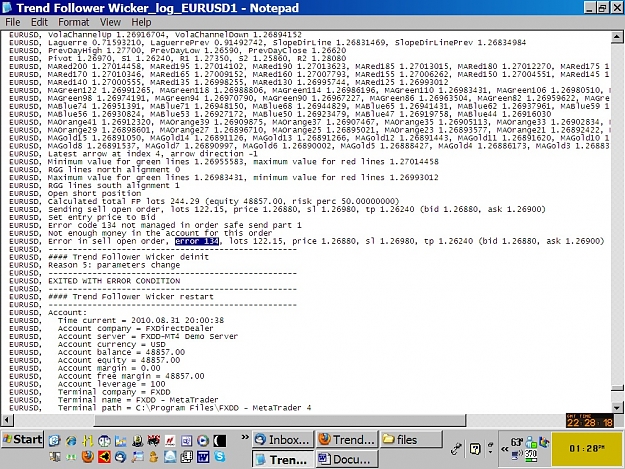
Task: Launch Skype from quick launch
Action: (220, 457)
